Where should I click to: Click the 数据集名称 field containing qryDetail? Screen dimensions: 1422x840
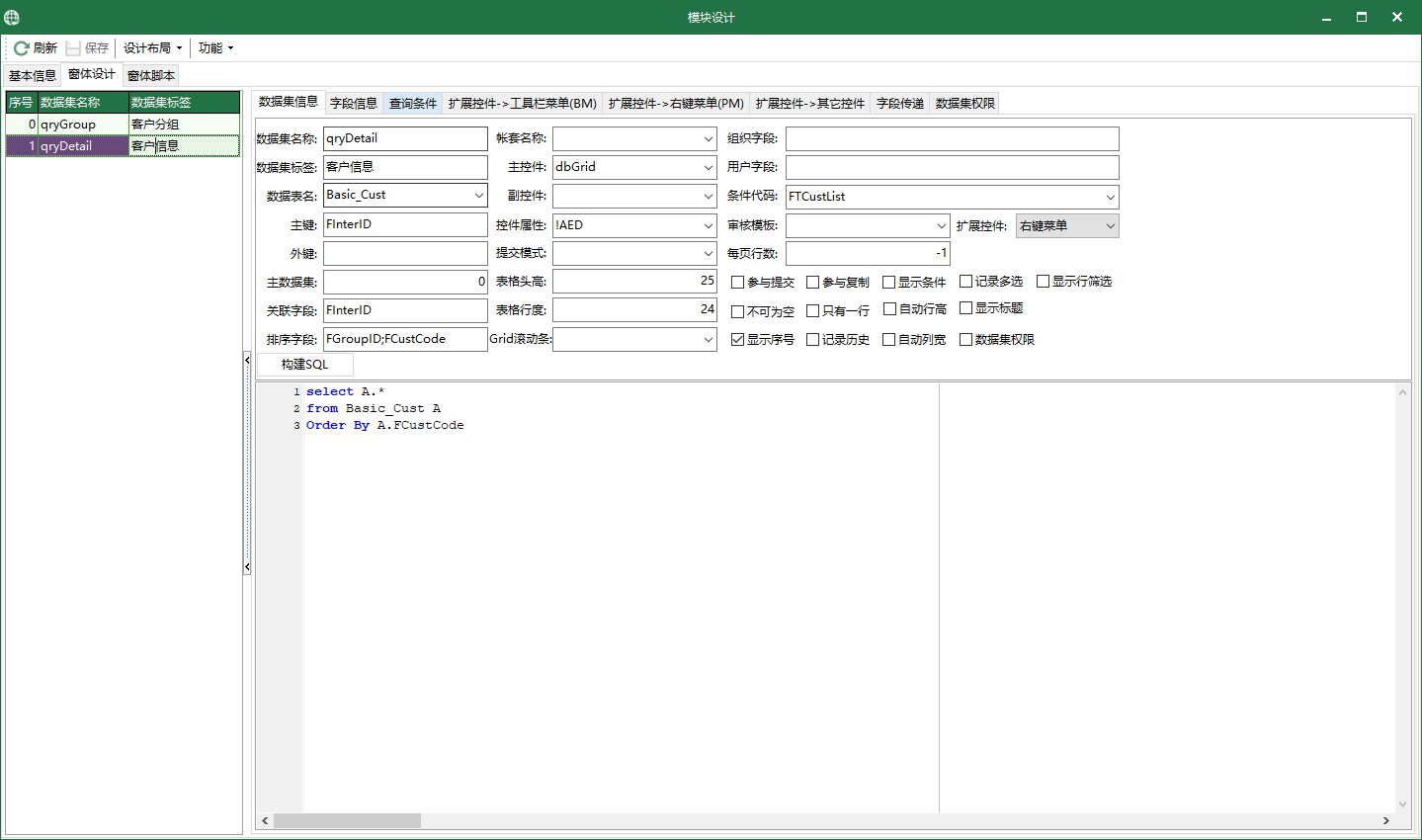click(x=405, y=138)
